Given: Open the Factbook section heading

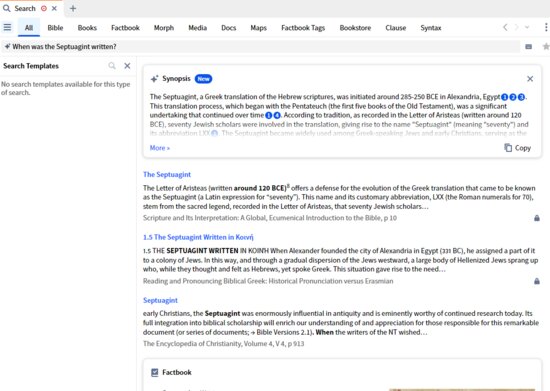Looking at the screenshot, I should pos(177,372).
